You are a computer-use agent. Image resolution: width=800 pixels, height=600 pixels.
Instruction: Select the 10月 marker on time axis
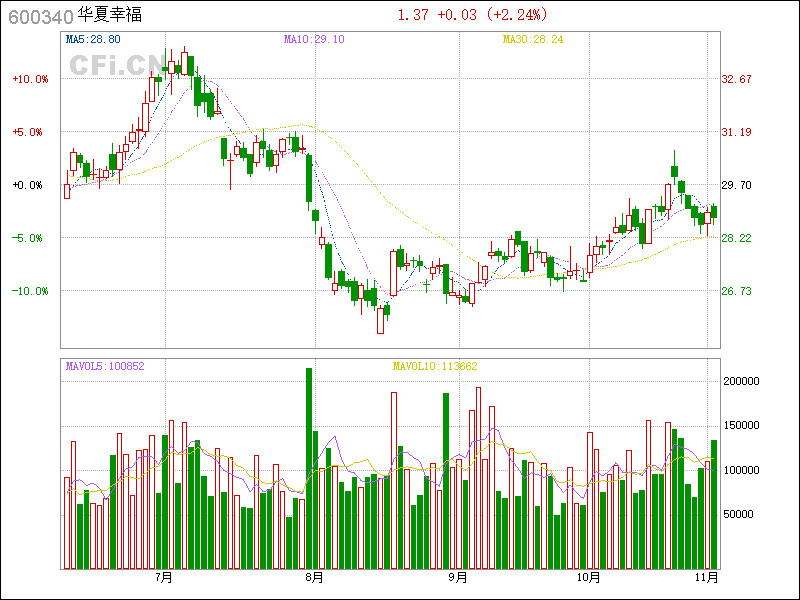pos(589,577)
